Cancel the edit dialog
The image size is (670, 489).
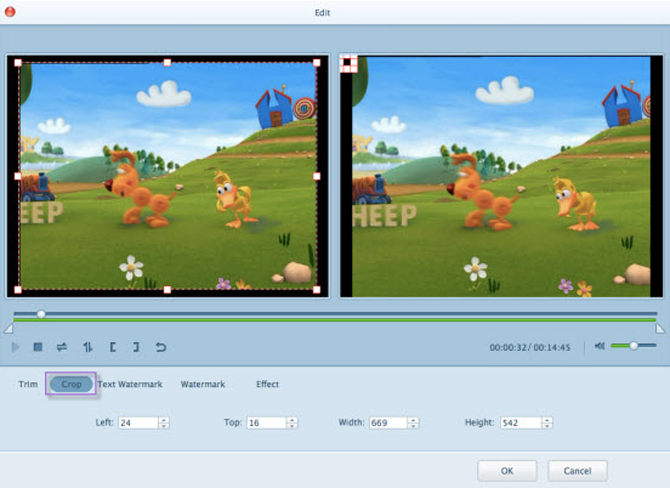pos(577,470)
